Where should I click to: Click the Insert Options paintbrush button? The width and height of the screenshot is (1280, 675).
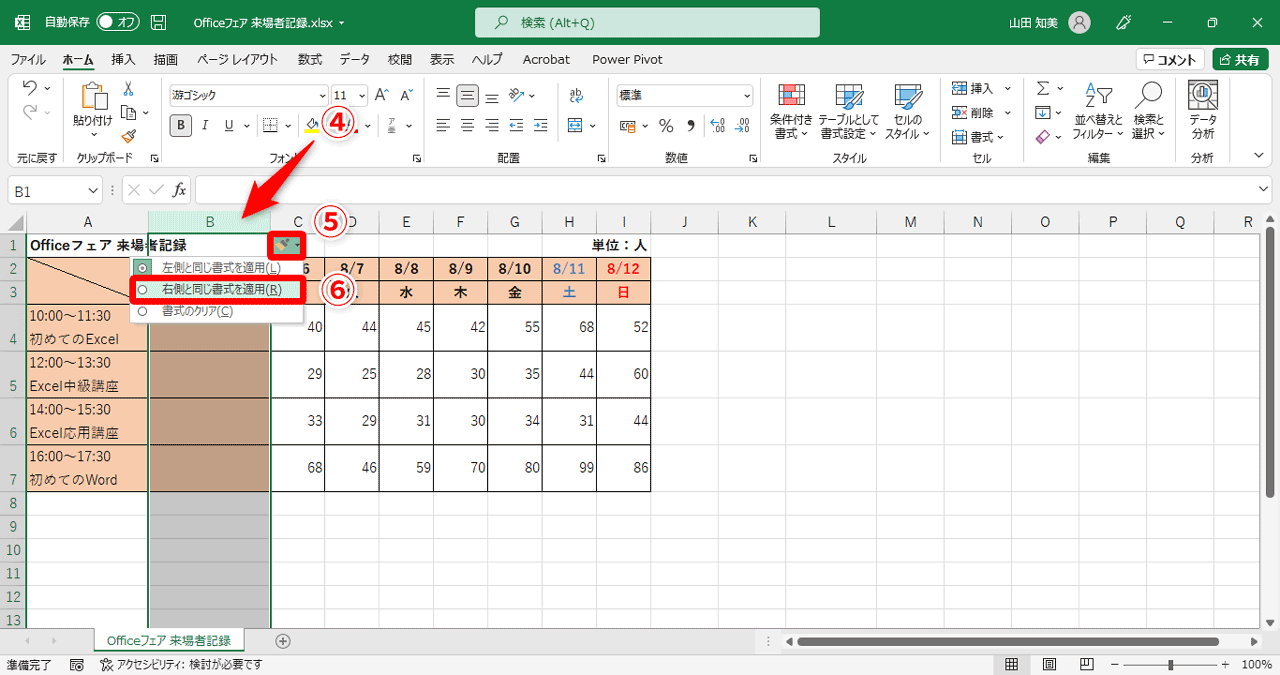(287, 244)
